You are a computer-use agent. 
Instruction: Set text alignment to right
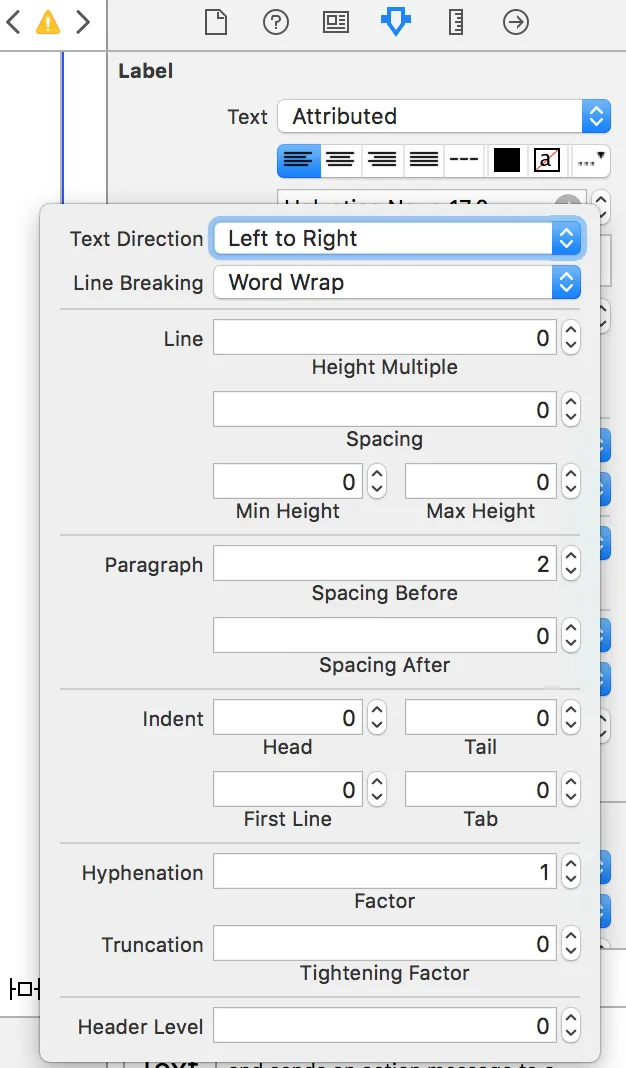pos(382,160)
